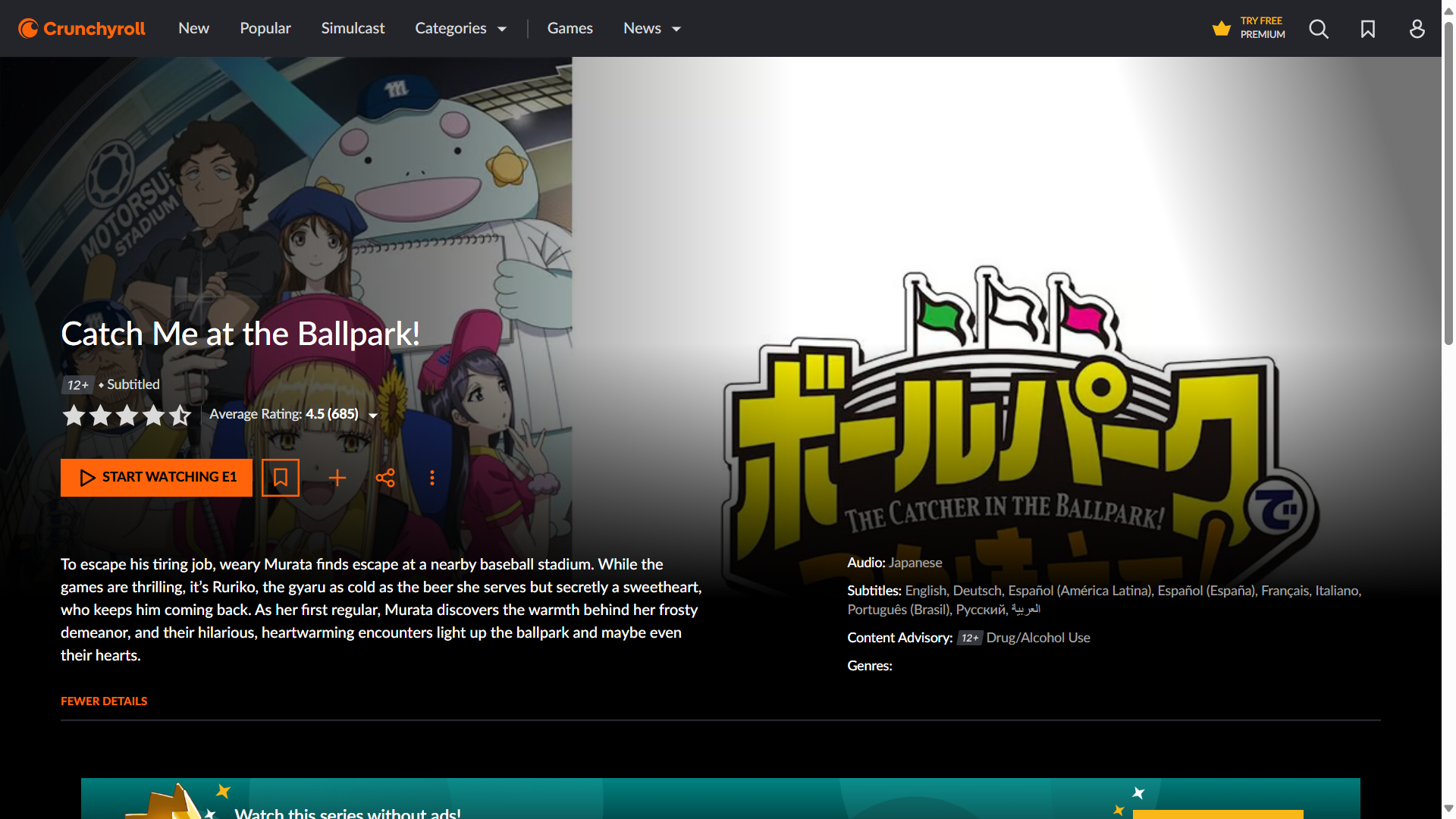Open the search icon in header
This screenshot has height=819, width=1456.
[1319, 29]
